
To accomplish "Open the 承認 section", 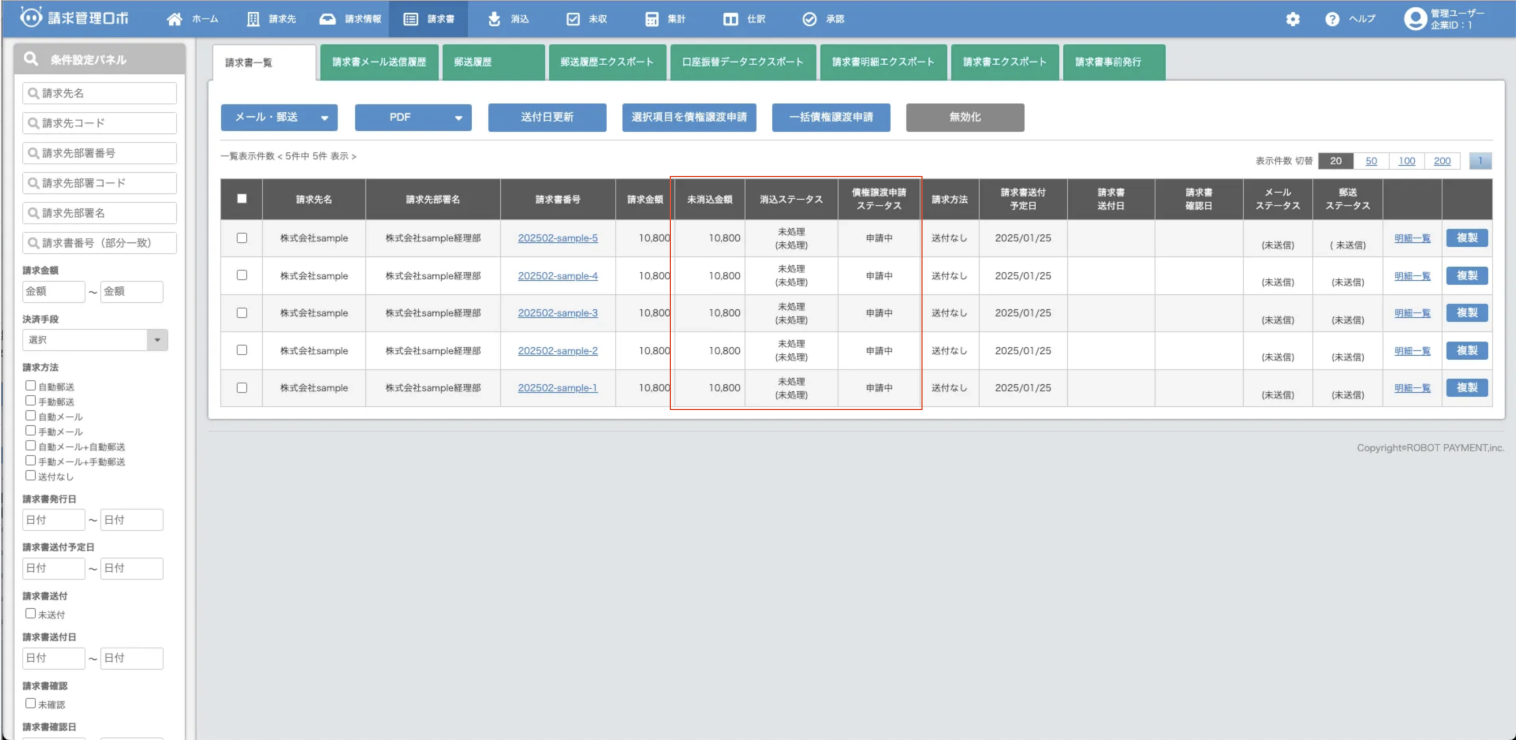I will tap(823, 19).
